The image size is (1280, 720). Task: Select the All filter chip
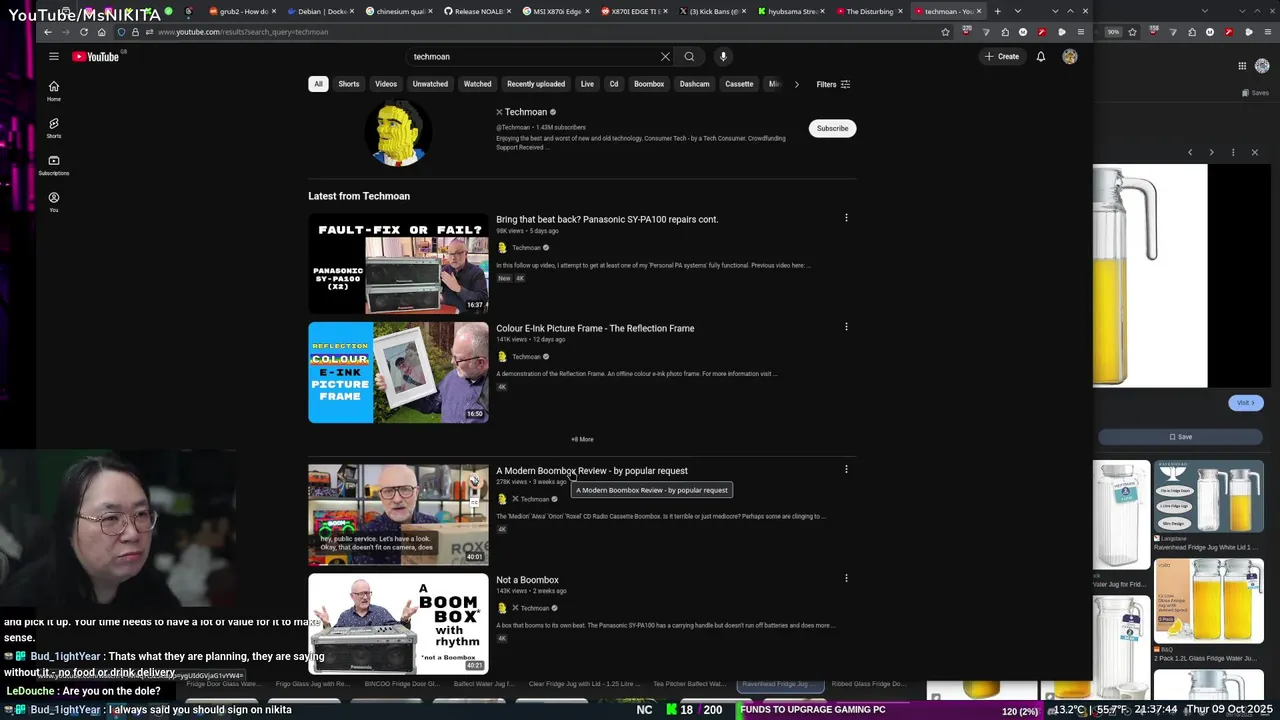(x=318, y=84)
